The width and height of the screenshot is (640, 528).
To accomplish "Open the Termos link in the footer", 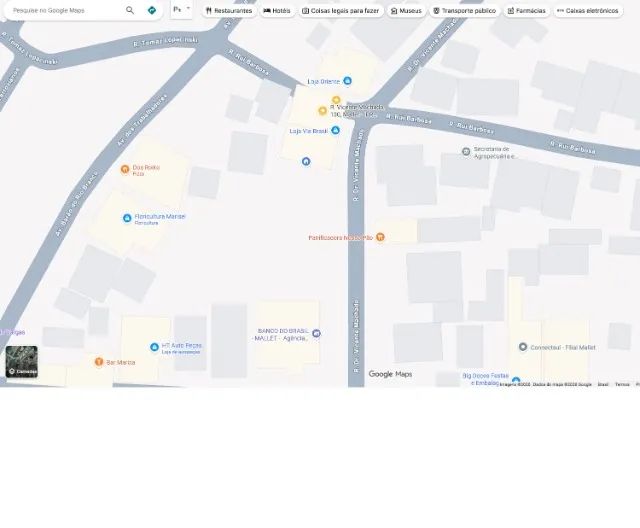I will pos(622,384).
